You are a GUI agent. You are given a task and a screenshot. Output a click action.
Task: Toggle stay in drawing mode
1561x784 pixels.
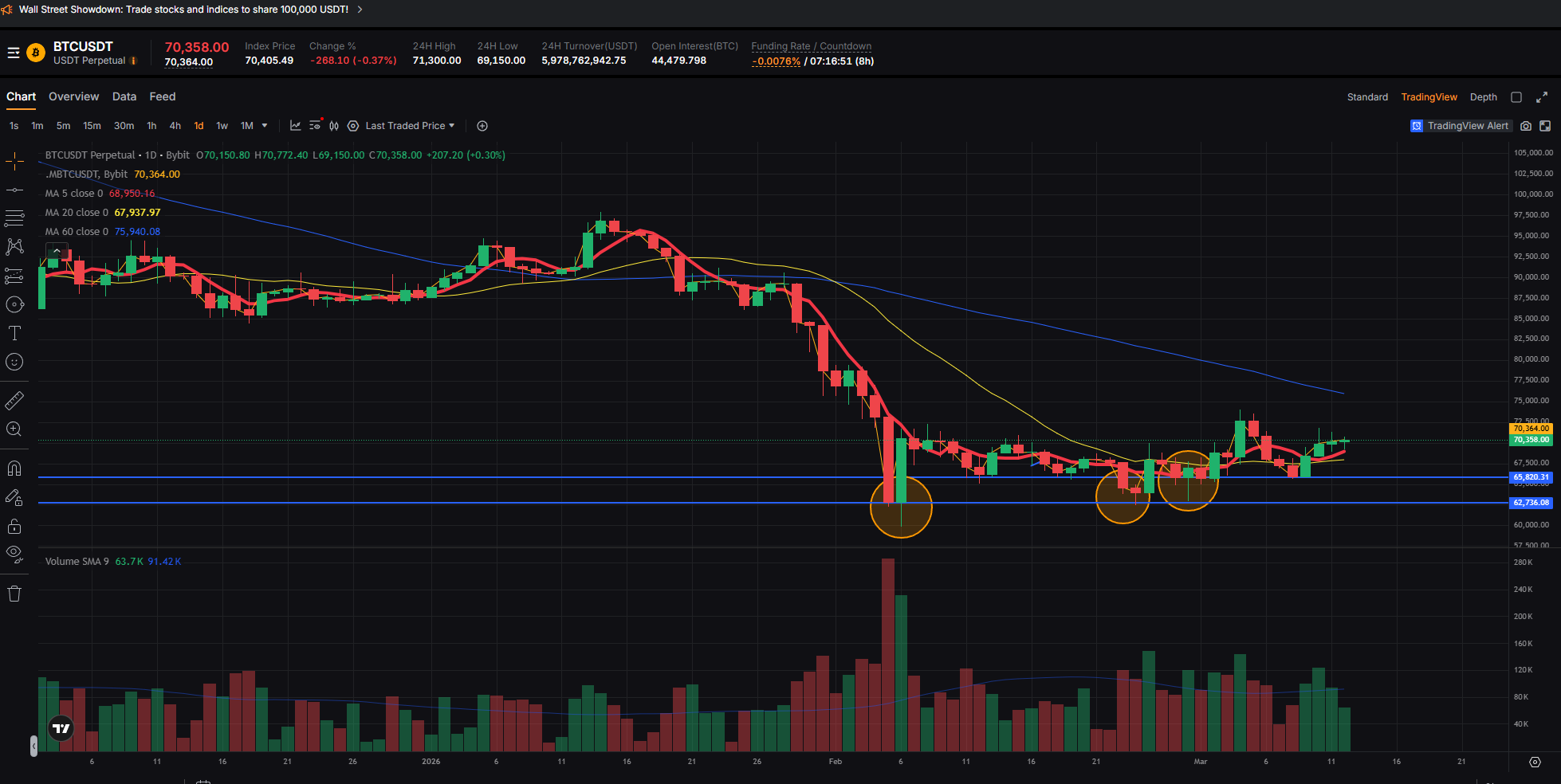[14, 498]
